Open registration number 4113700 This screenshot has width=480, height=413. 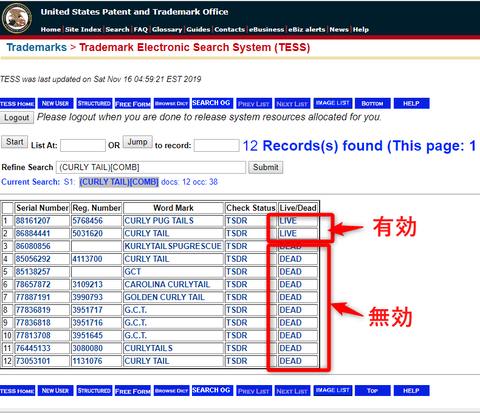(88, 259)
